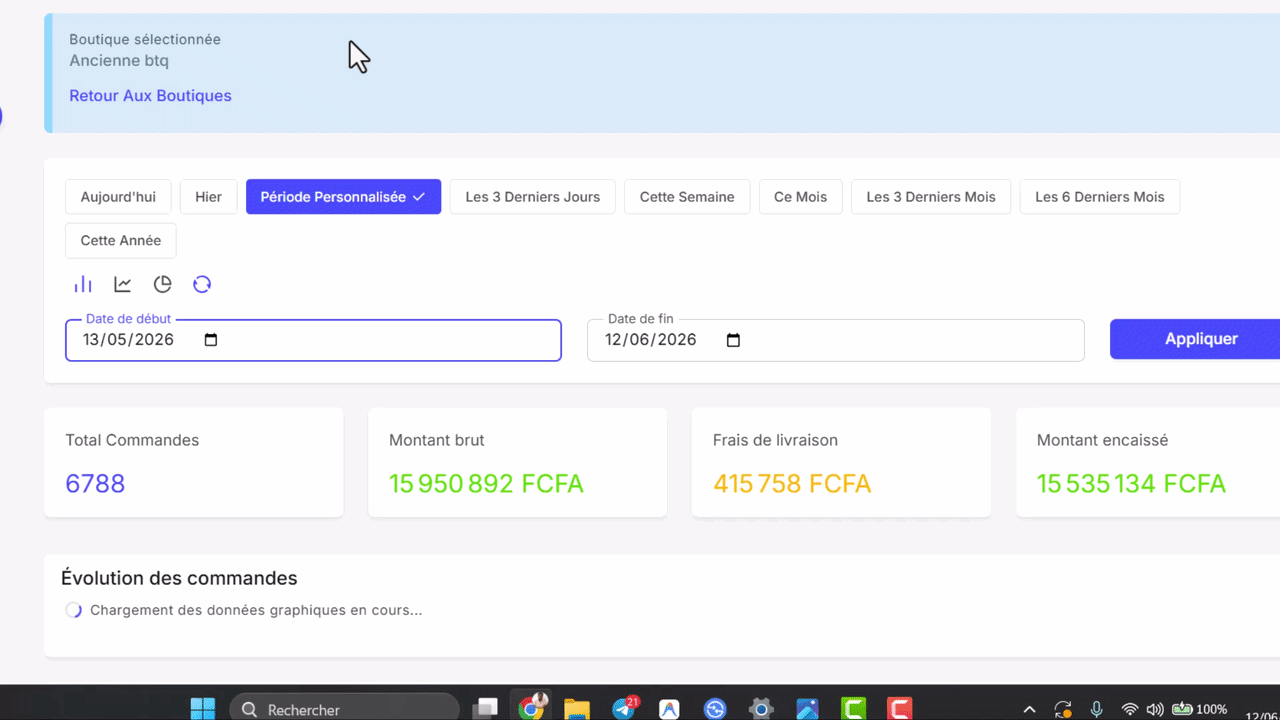
Task: Open Telegram from the taskbar
Action: (624, 708)
